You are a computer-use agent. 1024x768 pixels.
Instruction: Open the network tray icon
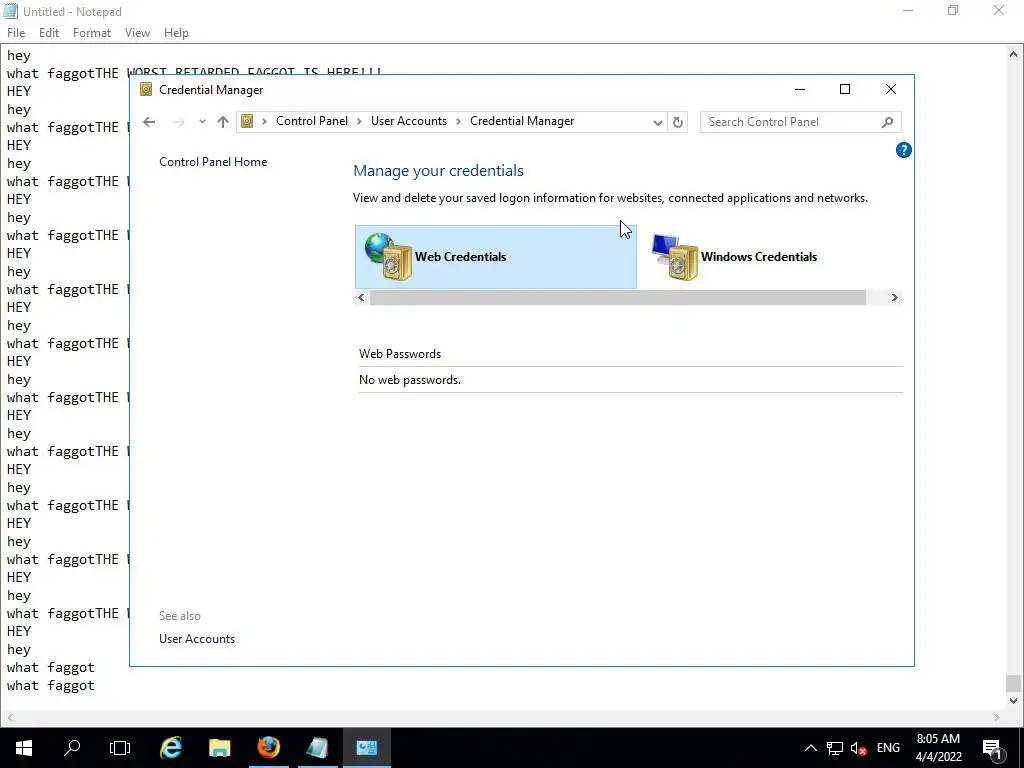point(835,748)
